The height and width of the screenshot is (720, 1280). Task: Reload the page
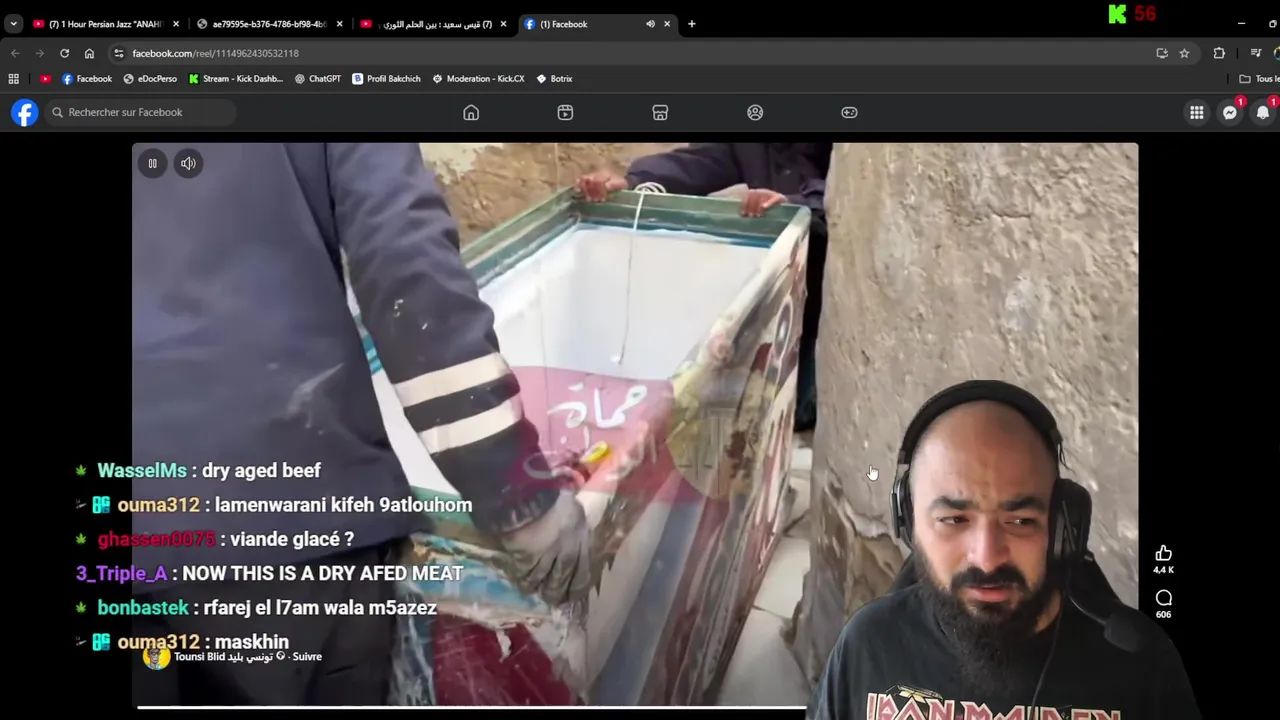click(64, 53)
